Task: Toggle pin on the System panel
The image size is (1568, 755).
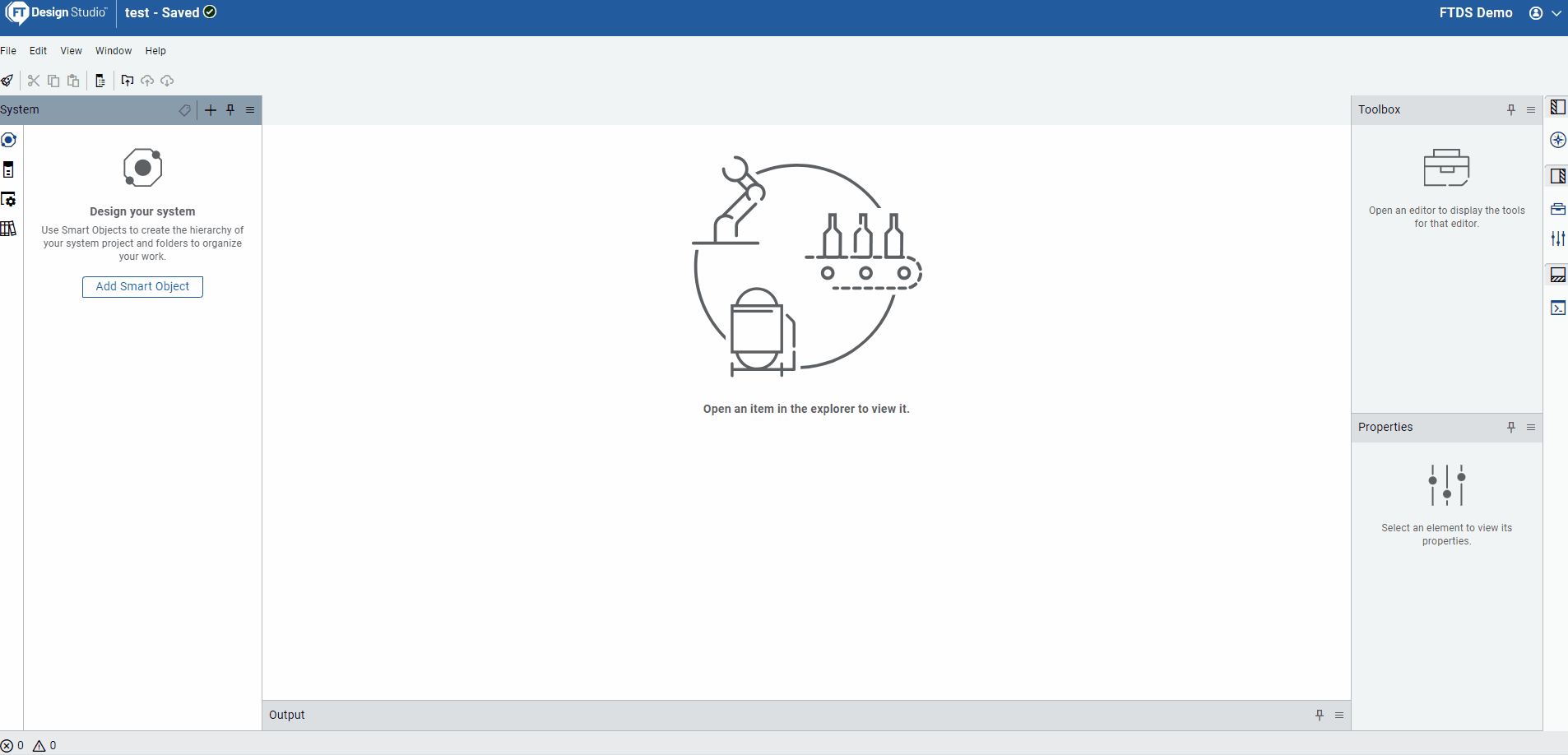Action: tap(230, 110)
